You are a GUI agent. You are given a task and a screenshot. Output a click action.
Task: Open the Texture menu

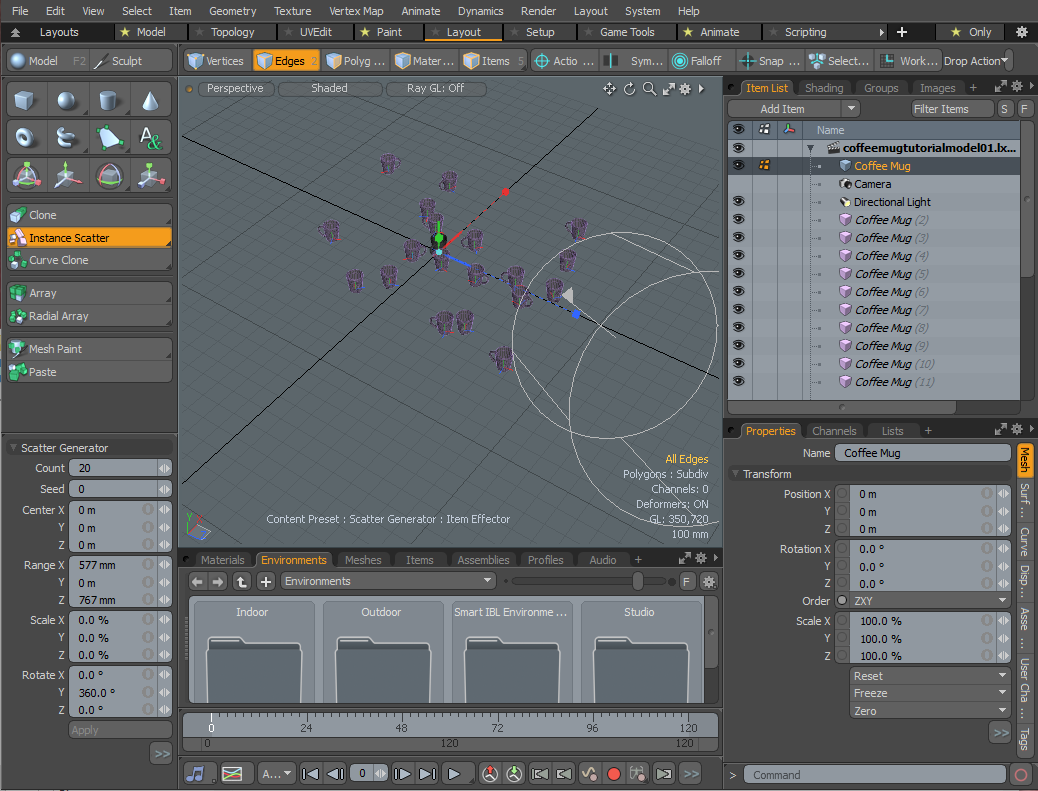point(292,11)
